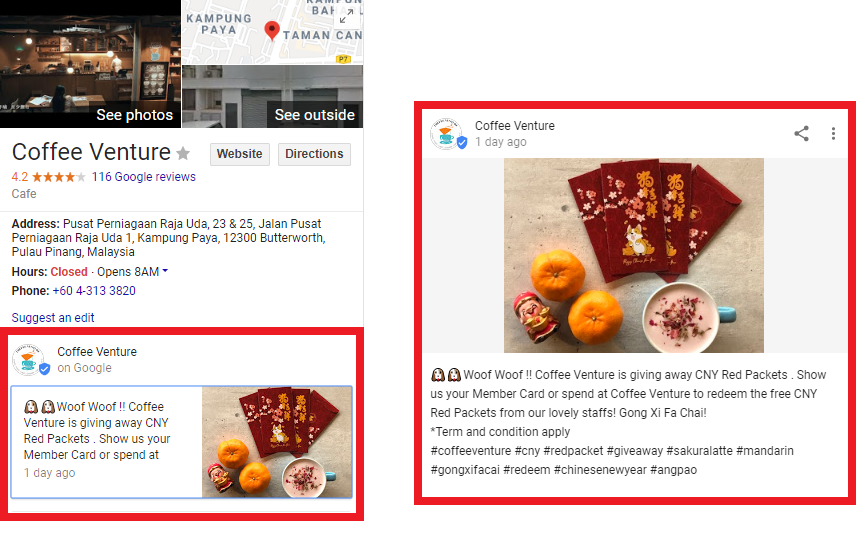Expand opening hours dropdown arrow
This screenshot has width=865, height=550.
pyautogui.click(x=165, y=271)
